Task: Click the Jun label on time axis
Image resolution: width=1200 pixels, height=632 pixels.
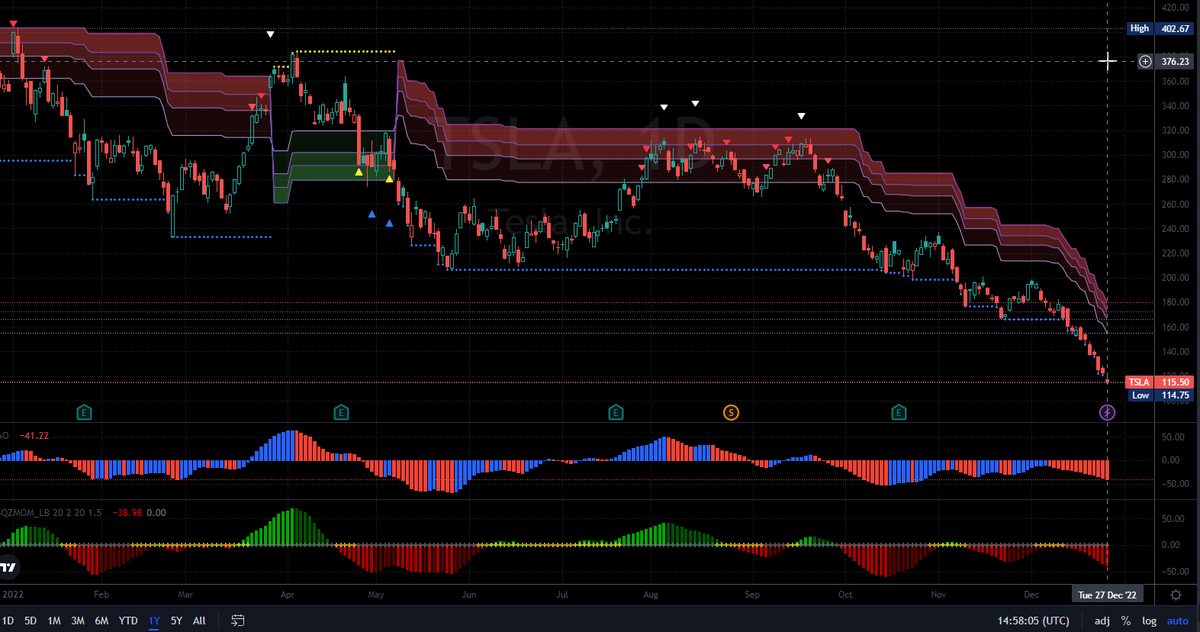Action: 467,593
